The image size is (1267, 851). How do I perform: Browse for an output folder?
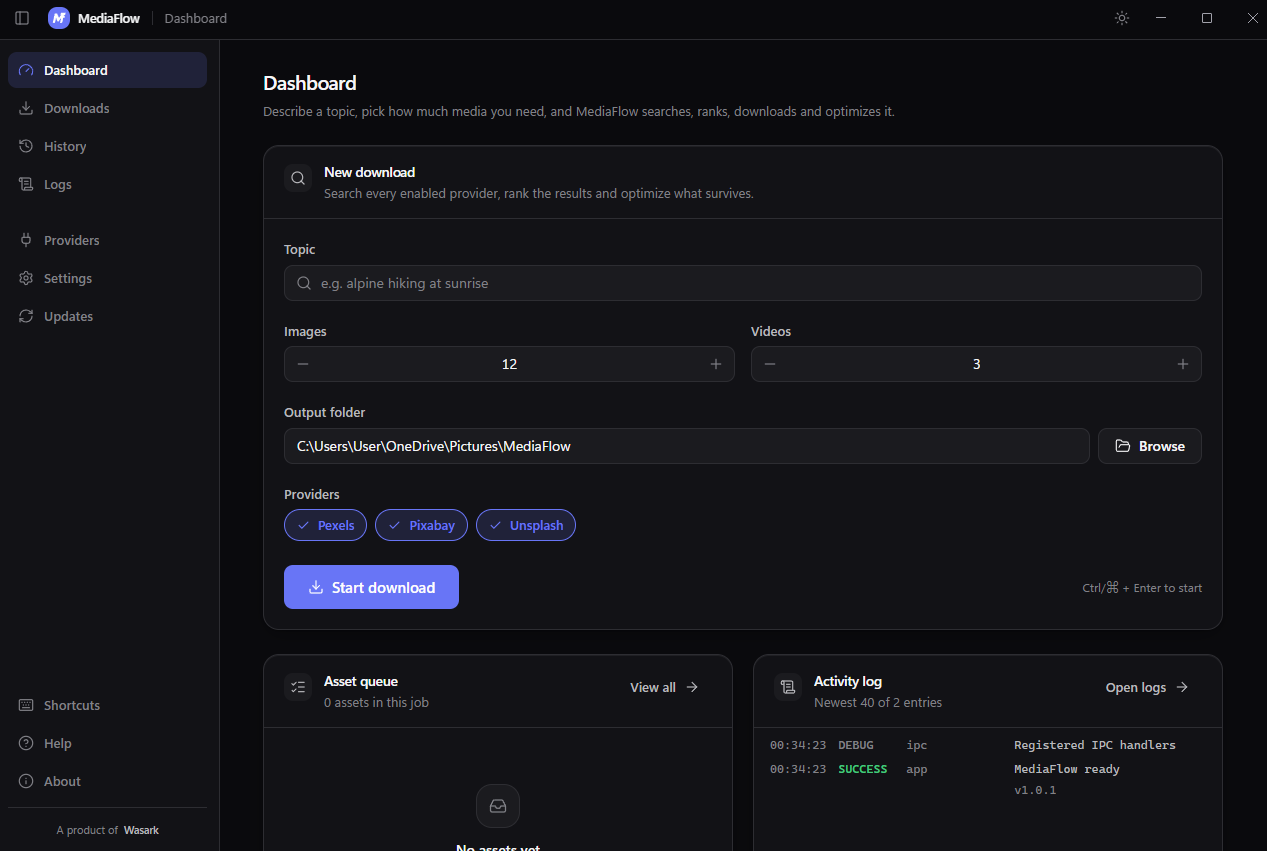click(1150, 446)
